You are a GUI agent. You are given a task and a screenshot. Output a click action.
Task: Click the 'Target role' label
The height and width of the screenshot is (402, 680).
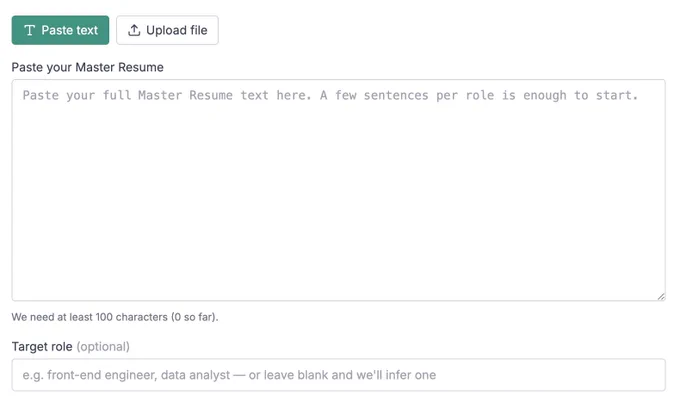click(42, 346)
